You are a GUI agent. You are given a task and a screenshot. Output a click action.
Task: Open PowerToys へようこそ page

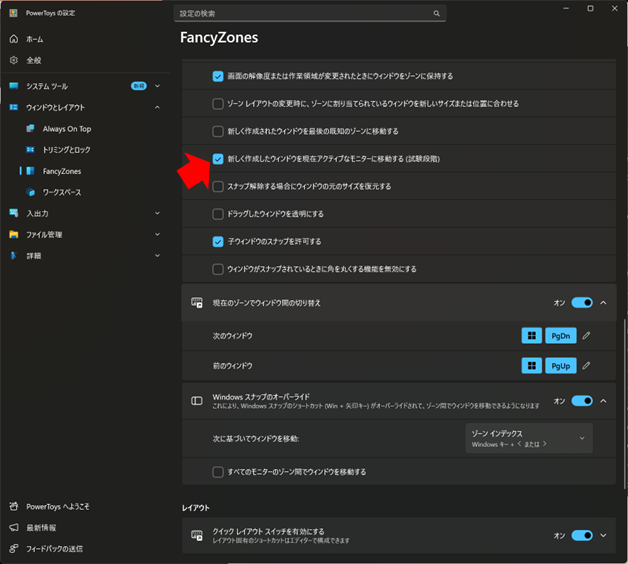pyautogui.click(x=60, y=506)
